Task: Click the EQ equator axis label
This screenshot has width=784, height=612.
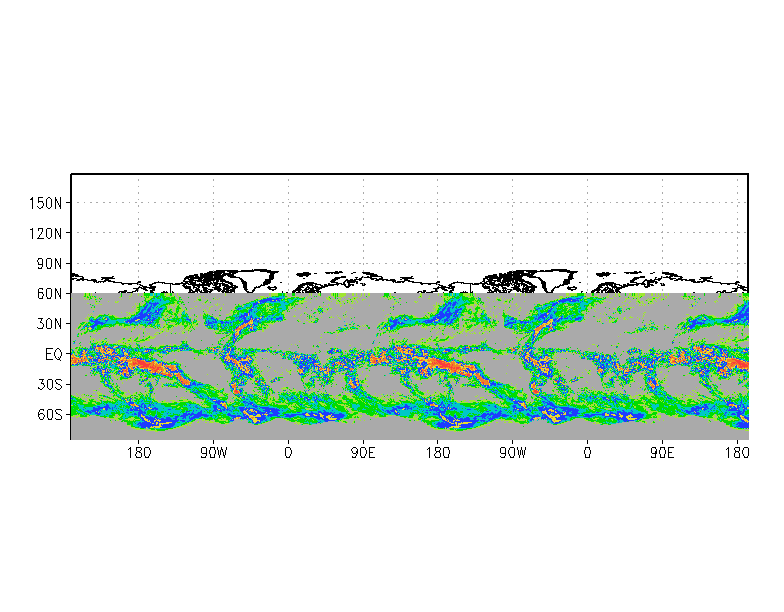Action: (x=54, y=354)
